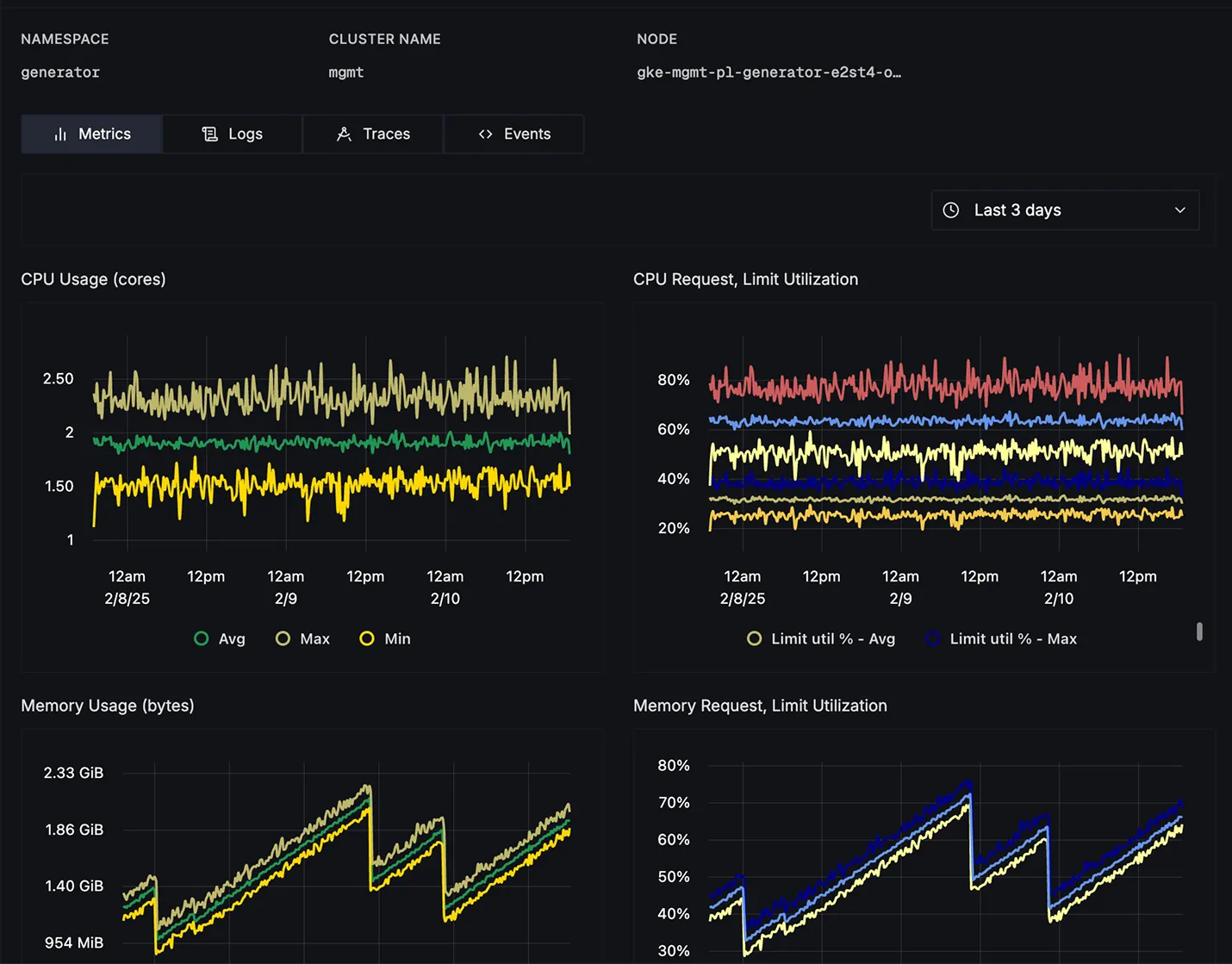Open the Events tab
1232x964 pixels.
pyautogui.click(x=514, y=134)
